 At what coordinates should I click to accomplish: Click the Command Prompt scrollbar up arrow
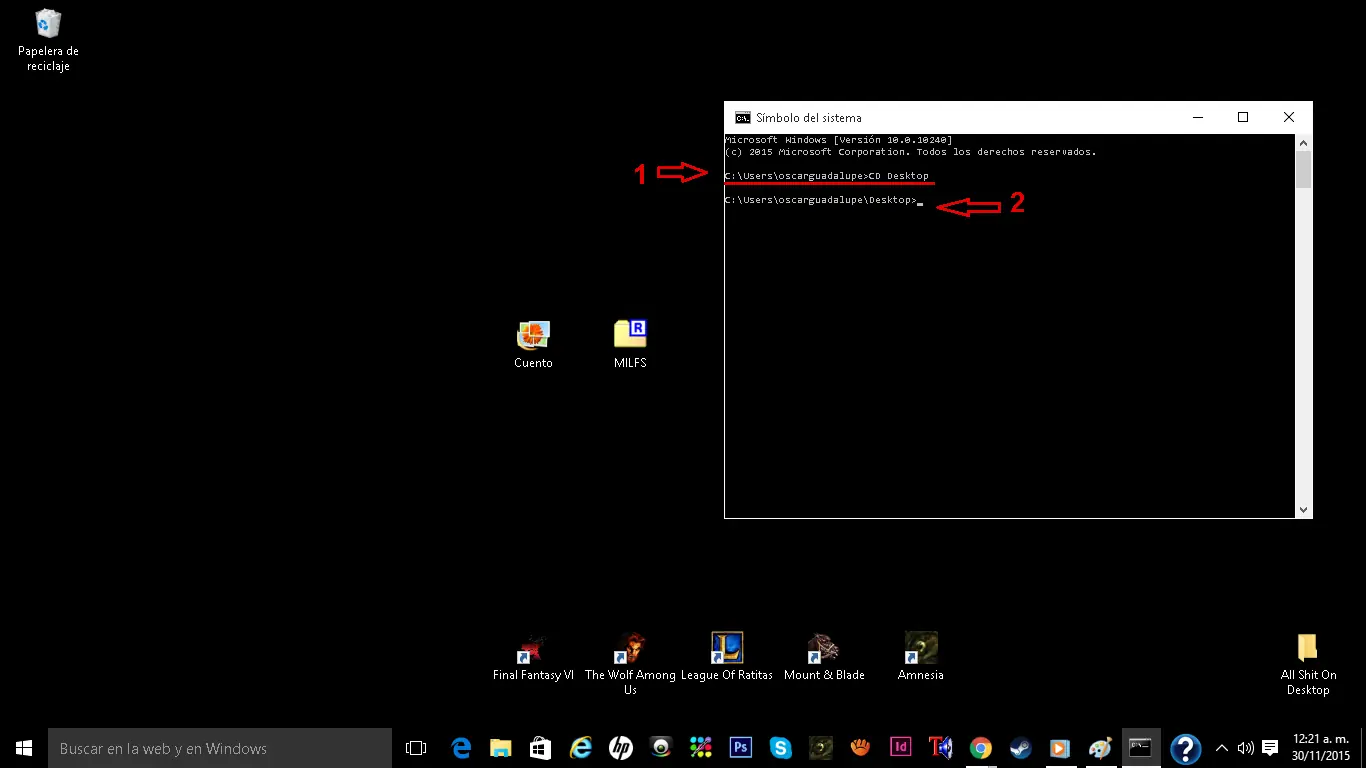coord(1303,143)
